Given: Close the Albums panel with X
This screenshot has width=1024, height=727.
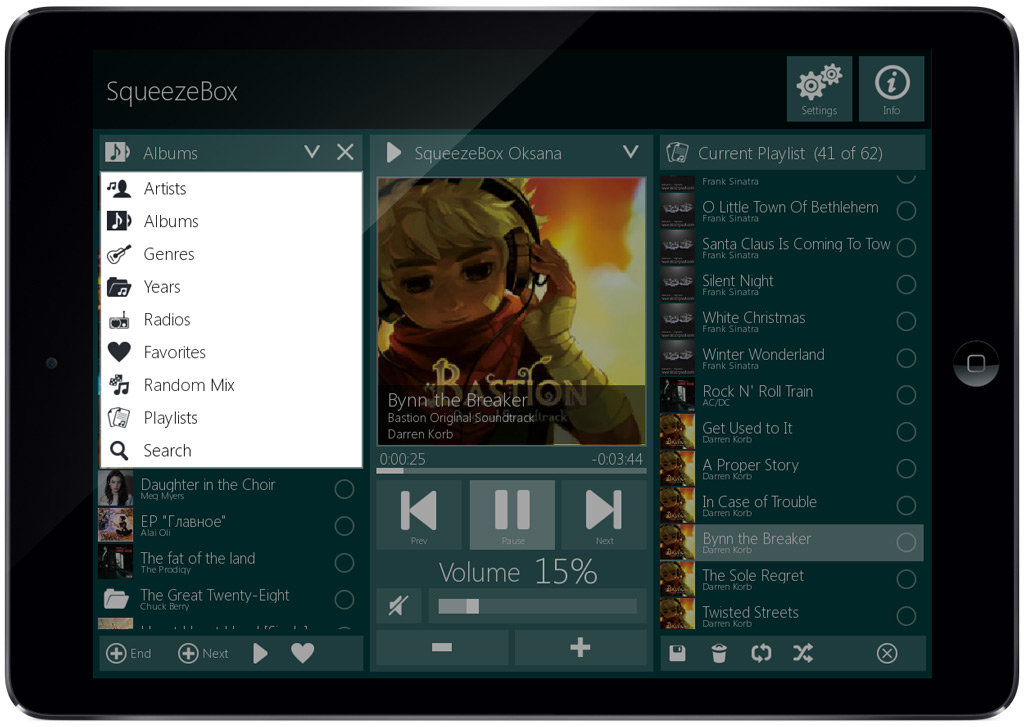Looking at the screenshot, I should pos(345,152).
